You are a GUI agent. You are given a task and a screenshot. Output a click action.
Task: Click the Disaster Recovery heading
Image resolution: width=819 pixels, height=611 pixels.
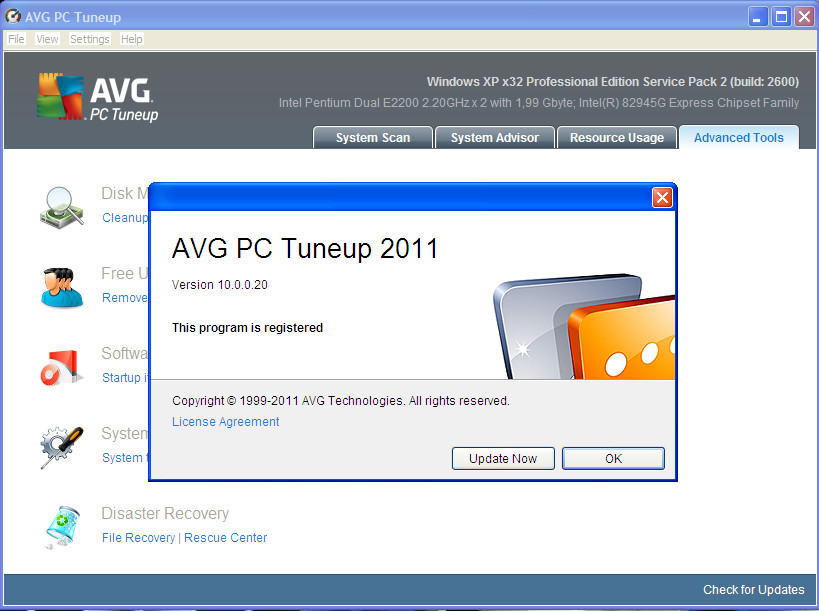[x=165, y=513]
